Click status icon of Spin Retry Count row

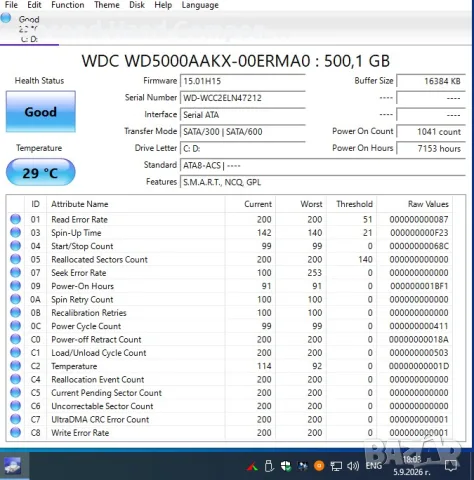(15, 299)
